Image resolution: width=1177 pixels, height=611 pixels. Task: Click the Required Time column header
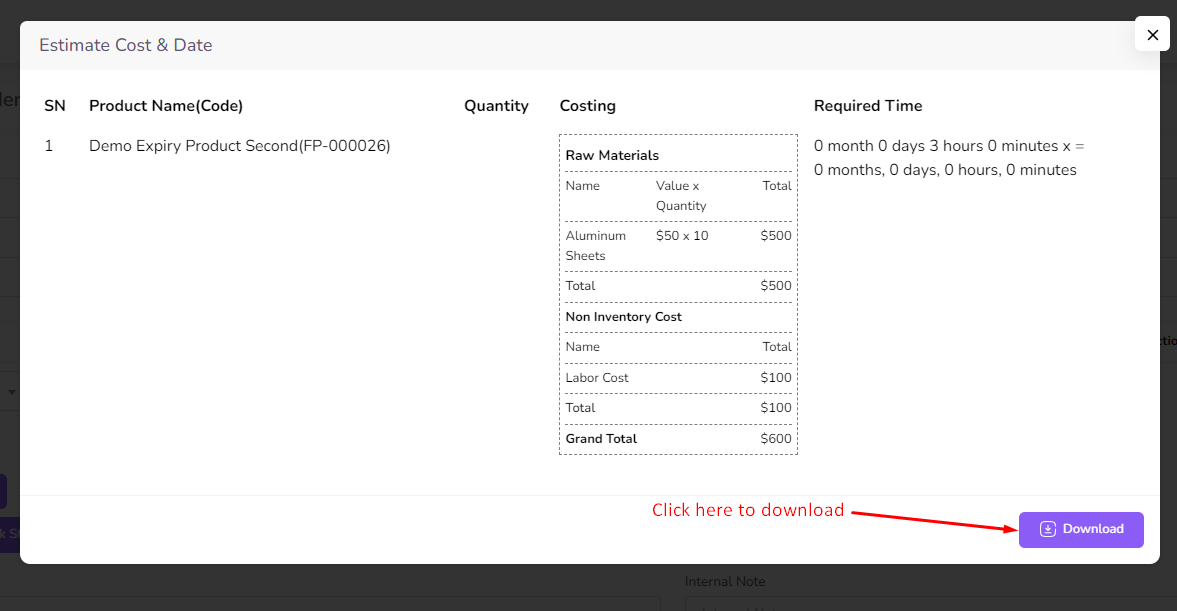[867, 106]
